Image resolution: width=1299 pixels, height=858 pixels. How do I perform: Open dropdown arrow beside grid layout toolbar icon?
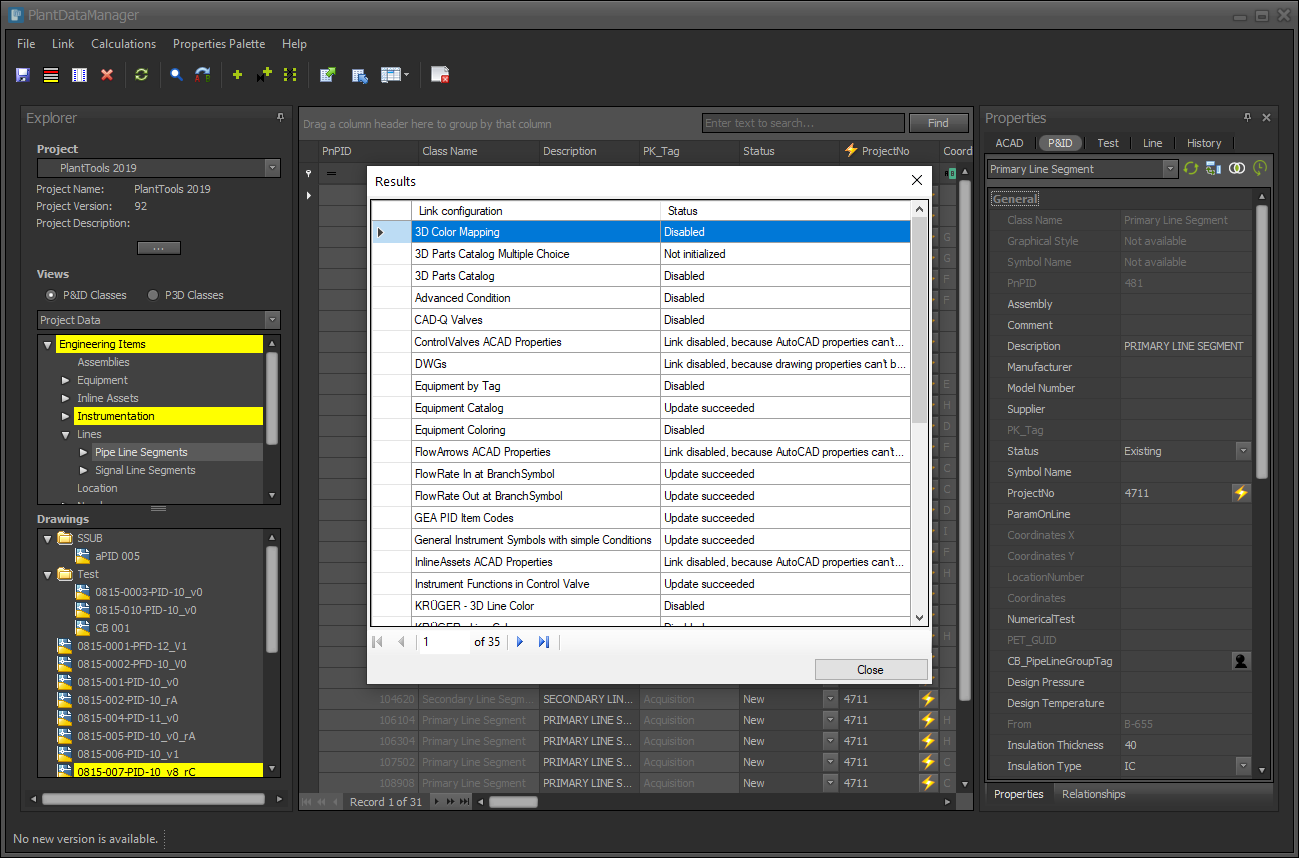(x=406, y=75)
